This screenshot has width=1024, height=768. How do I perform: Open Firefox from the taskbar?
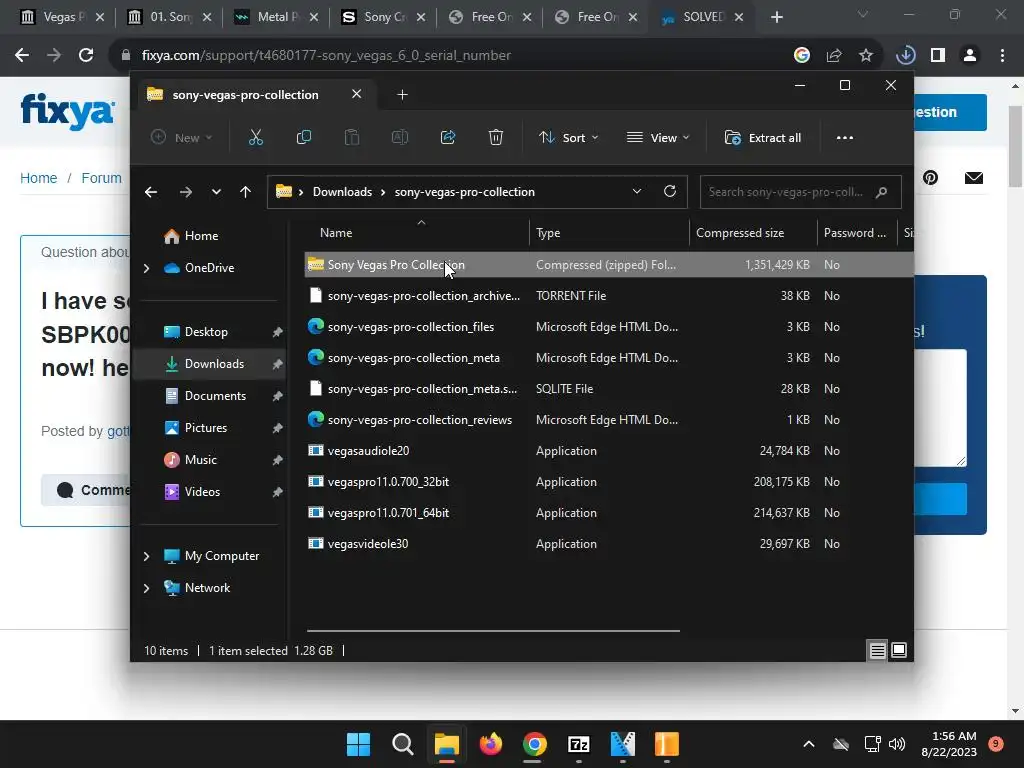click(490, 744)
